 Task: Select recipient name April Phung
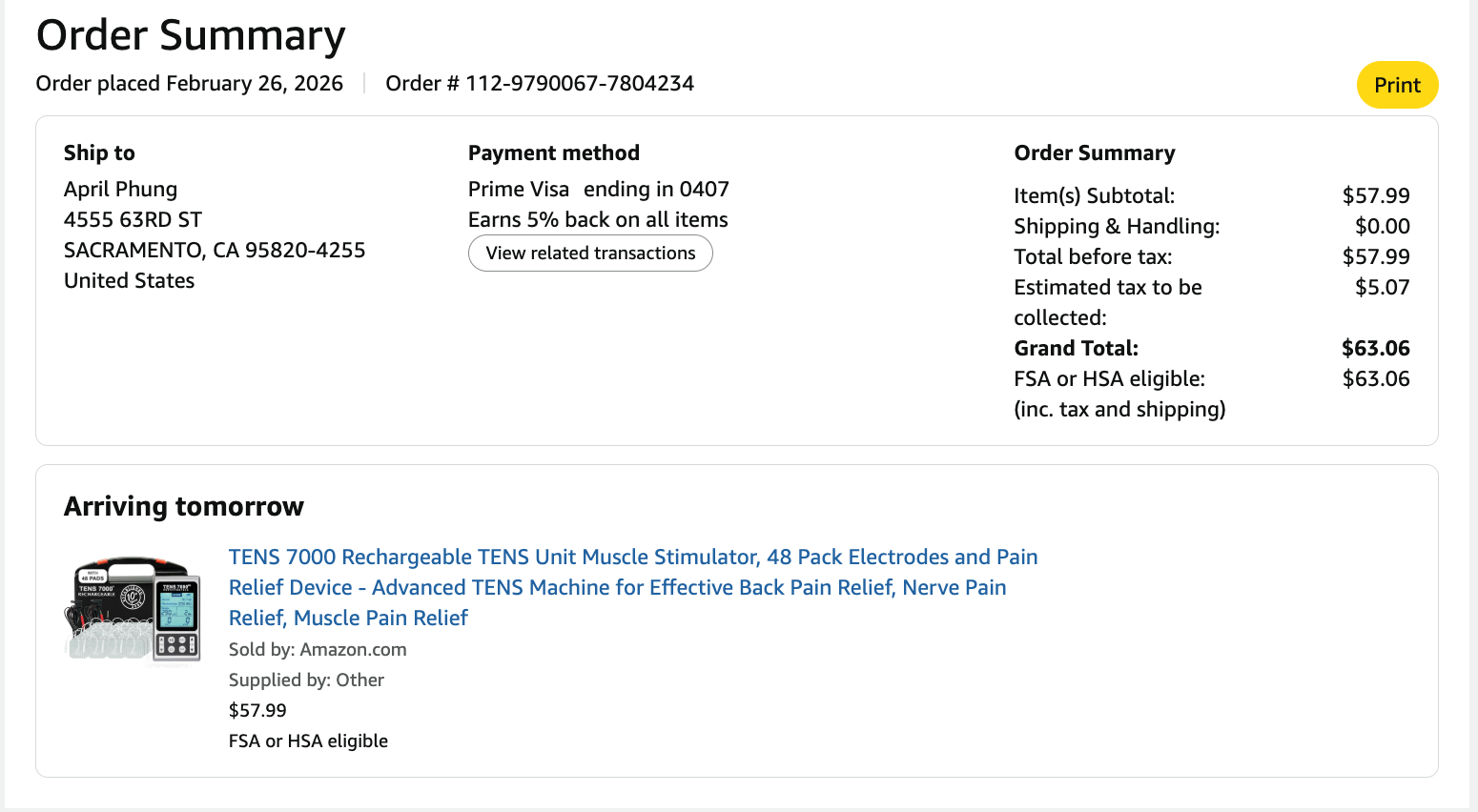tap(120, 190)
